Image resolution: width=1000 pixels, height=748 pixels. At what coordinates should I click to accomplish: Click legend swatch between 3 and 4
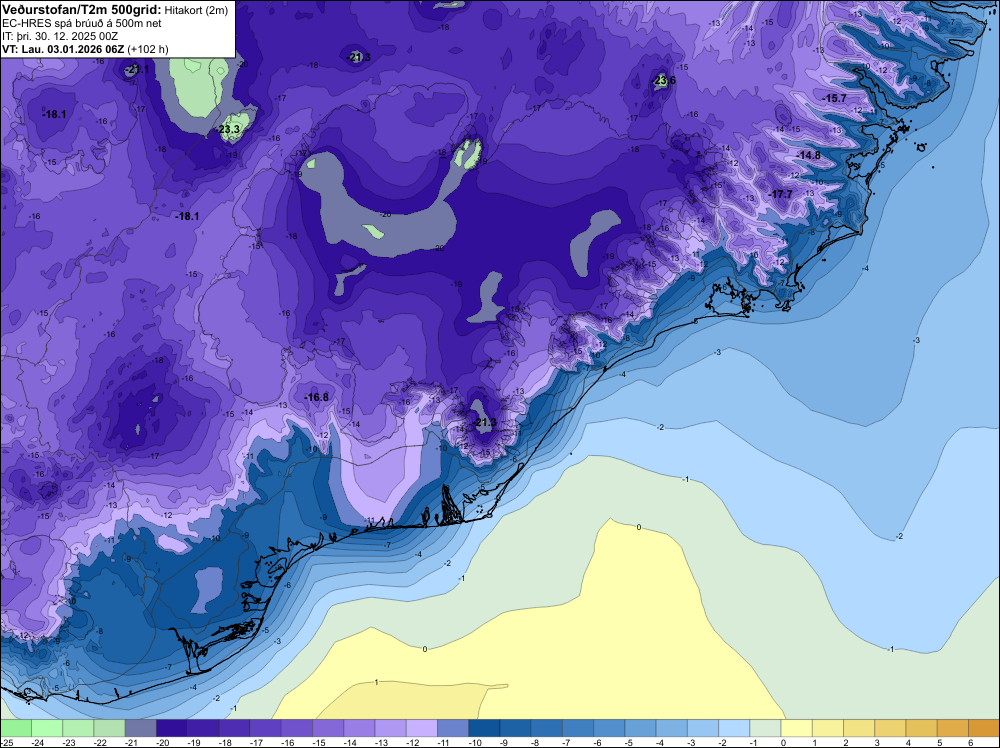pyautogui.click(x=890, y=728)
